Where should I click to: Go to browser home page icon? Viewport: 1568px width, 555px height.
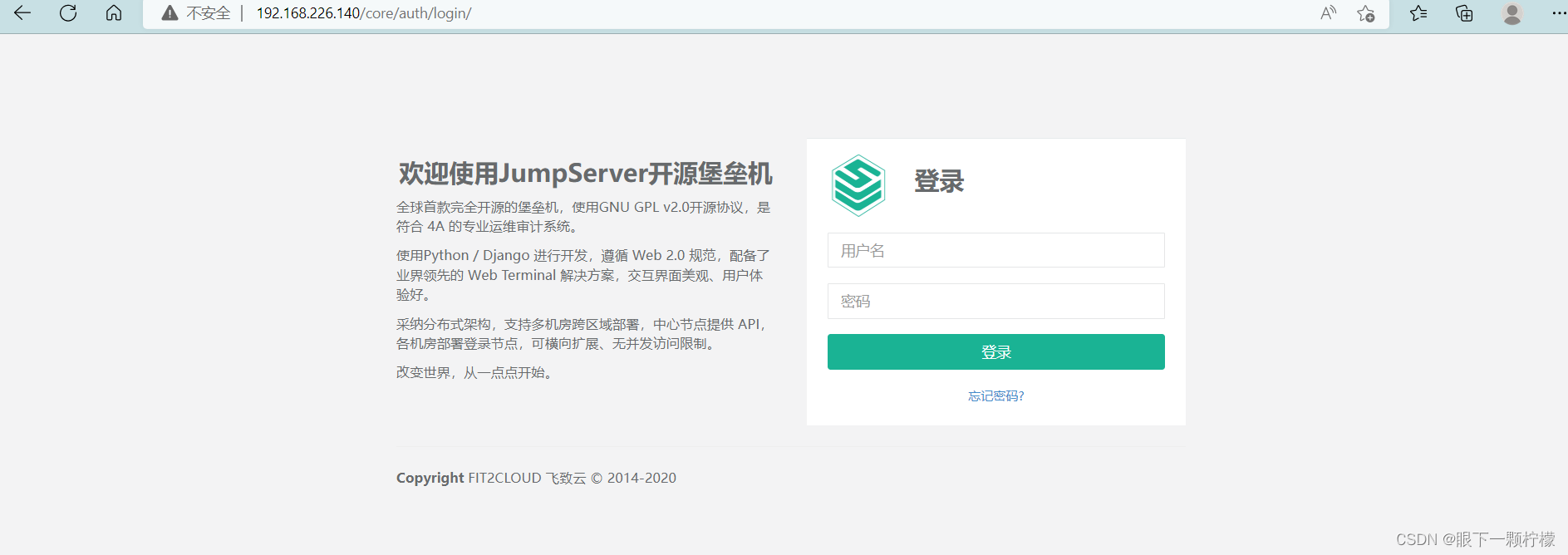[x=114, y=13]
